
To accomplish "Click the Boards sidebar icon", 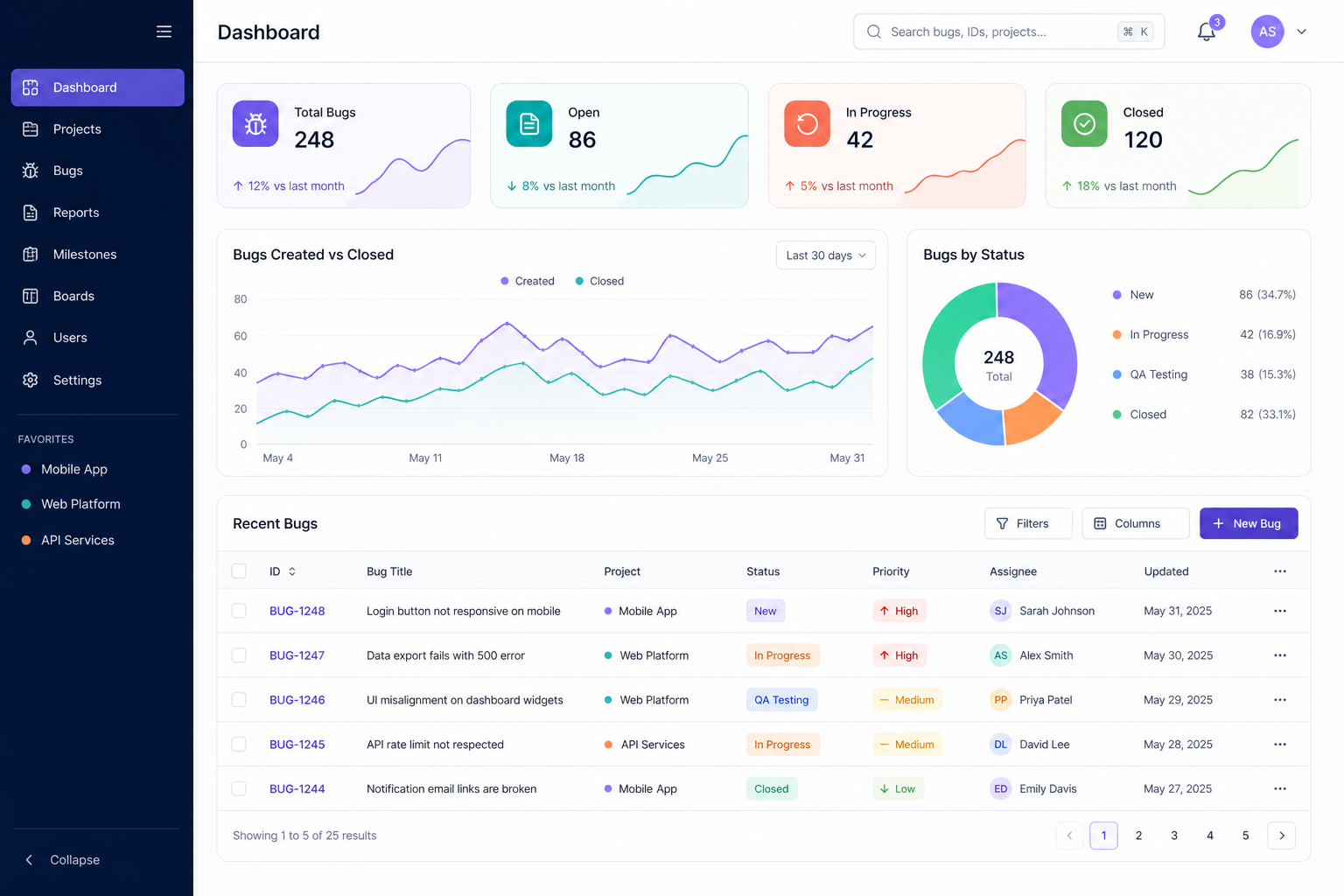I will tap(31, 296).
